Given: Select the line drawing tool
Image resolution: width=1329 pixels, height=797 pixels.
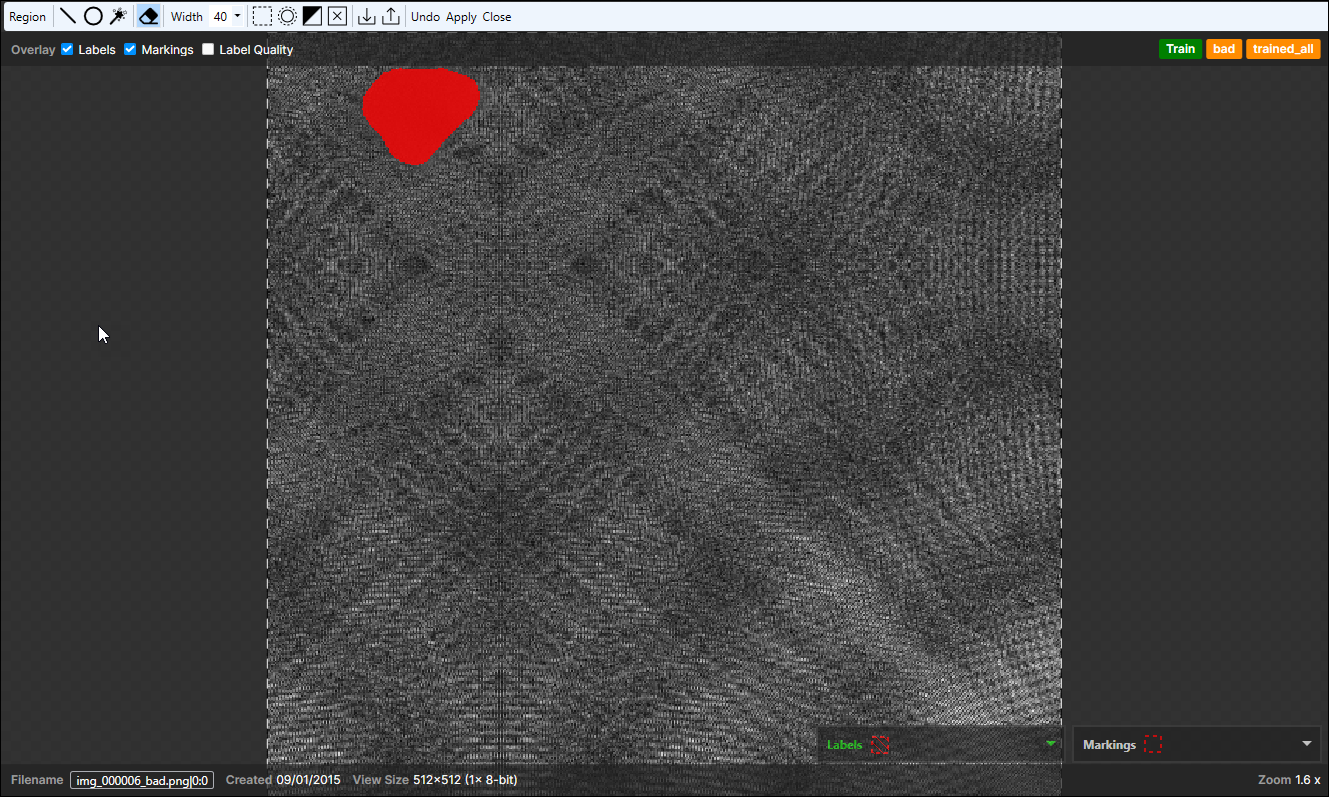Looking at the screenshot, I should [x=68, y=16].
